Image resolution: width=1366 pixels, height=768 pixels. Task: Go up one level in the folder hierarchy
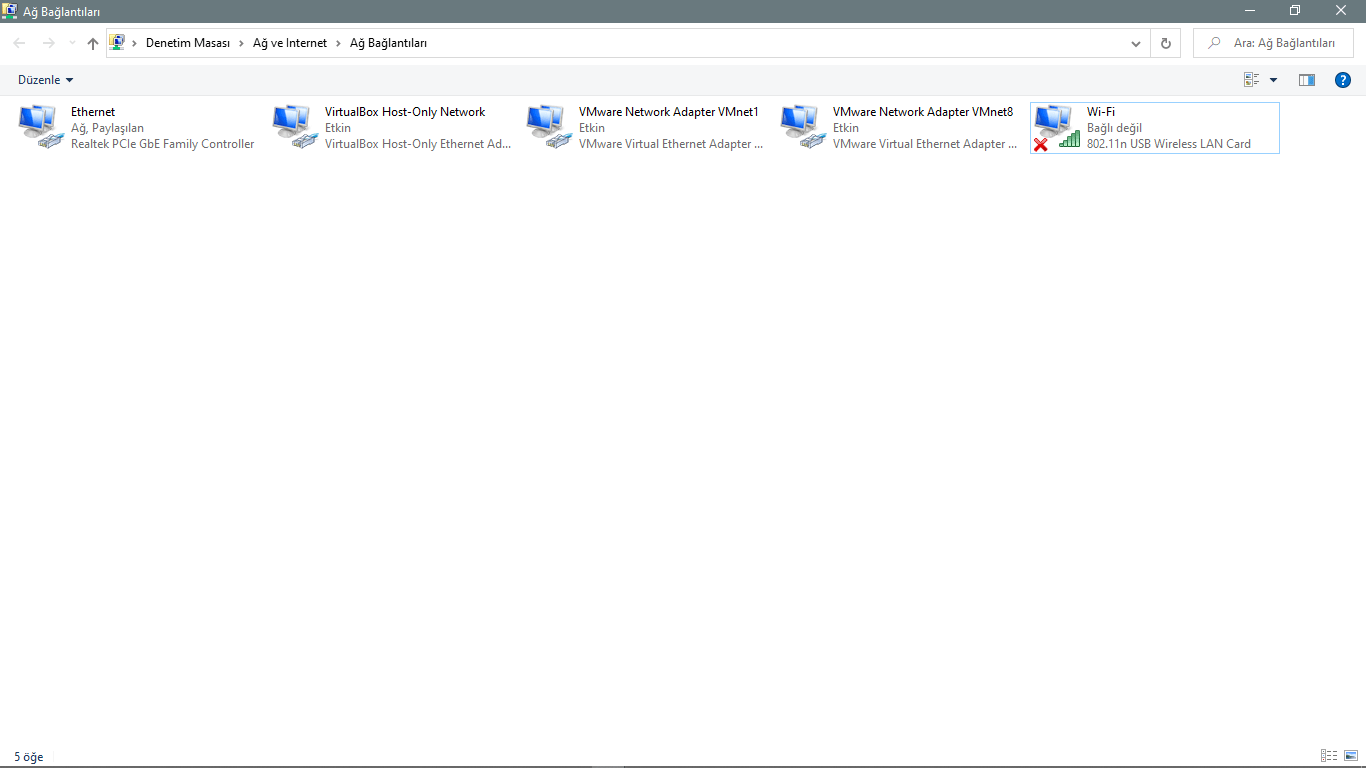click(x=93, y=43)
